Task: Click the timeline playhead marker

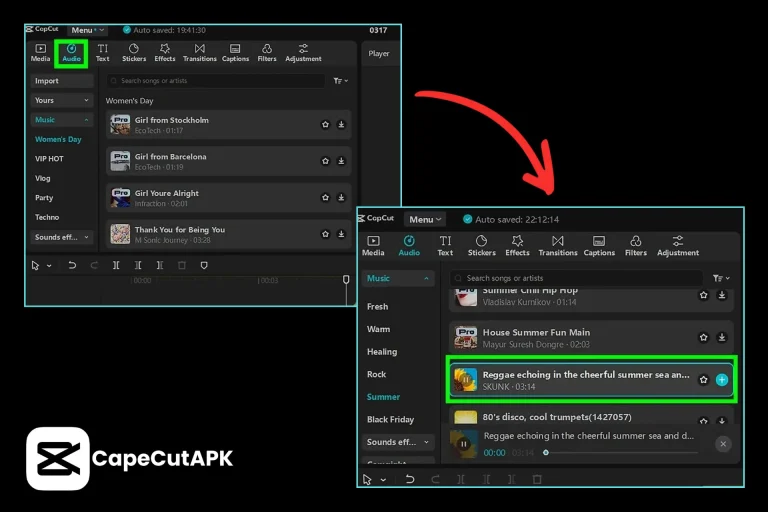Action: tap(346, 279)
